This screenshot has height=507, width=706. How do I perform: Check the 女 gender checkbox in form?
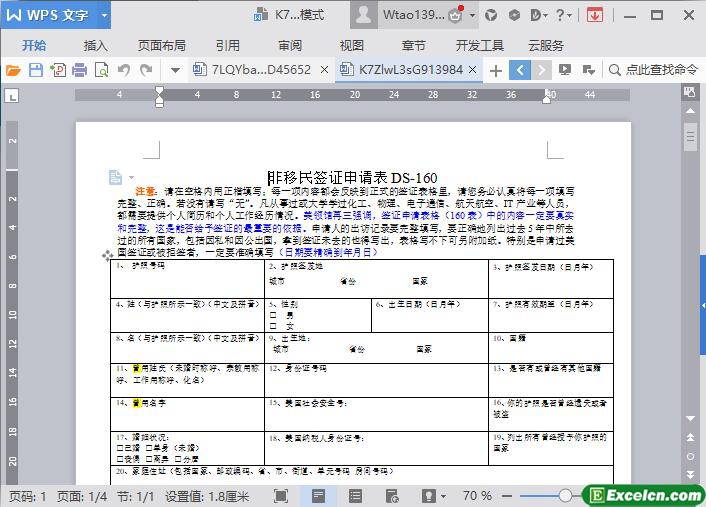click(272, 326)
